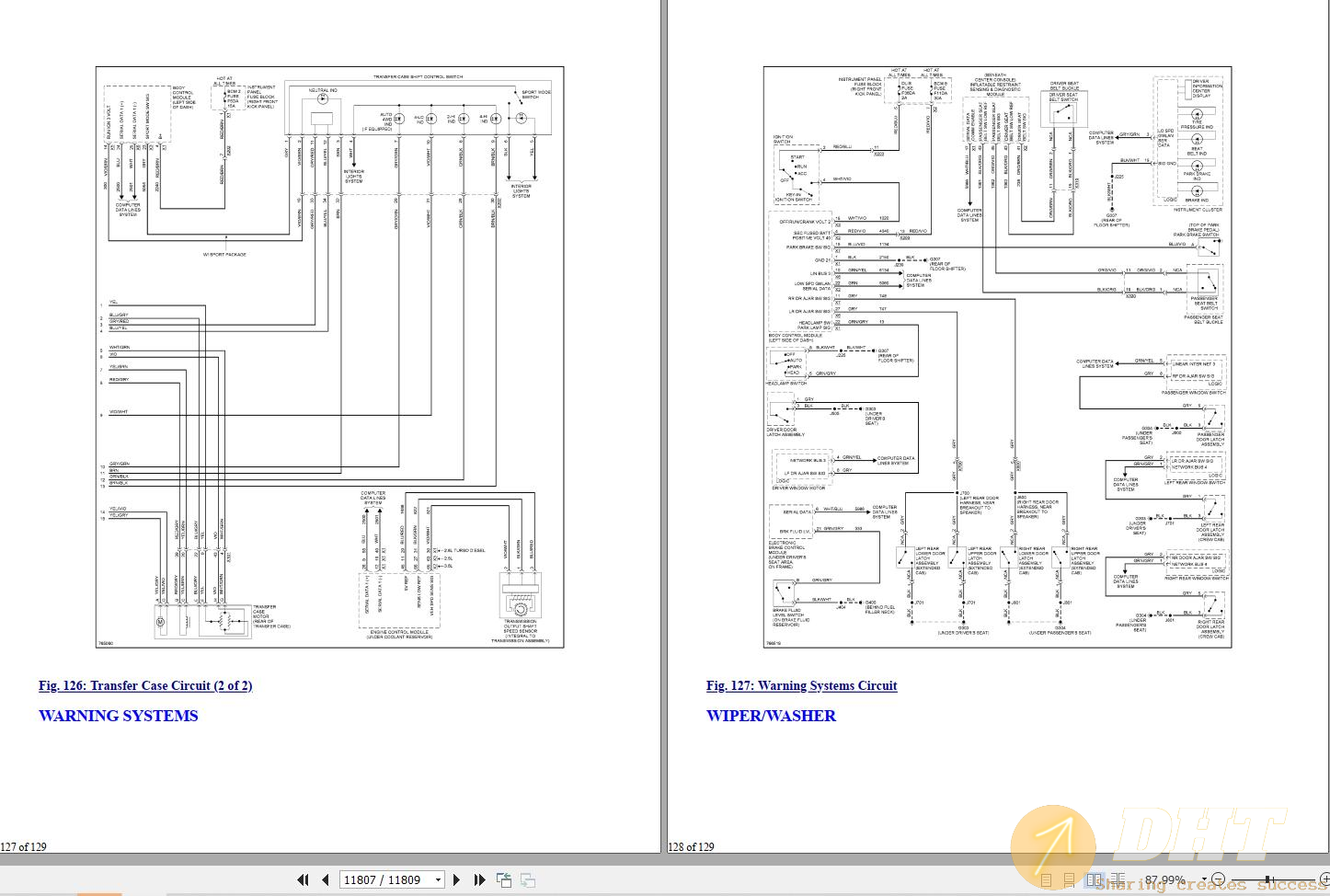Click the 127 of 129 page label

click(x=23, y=846)
